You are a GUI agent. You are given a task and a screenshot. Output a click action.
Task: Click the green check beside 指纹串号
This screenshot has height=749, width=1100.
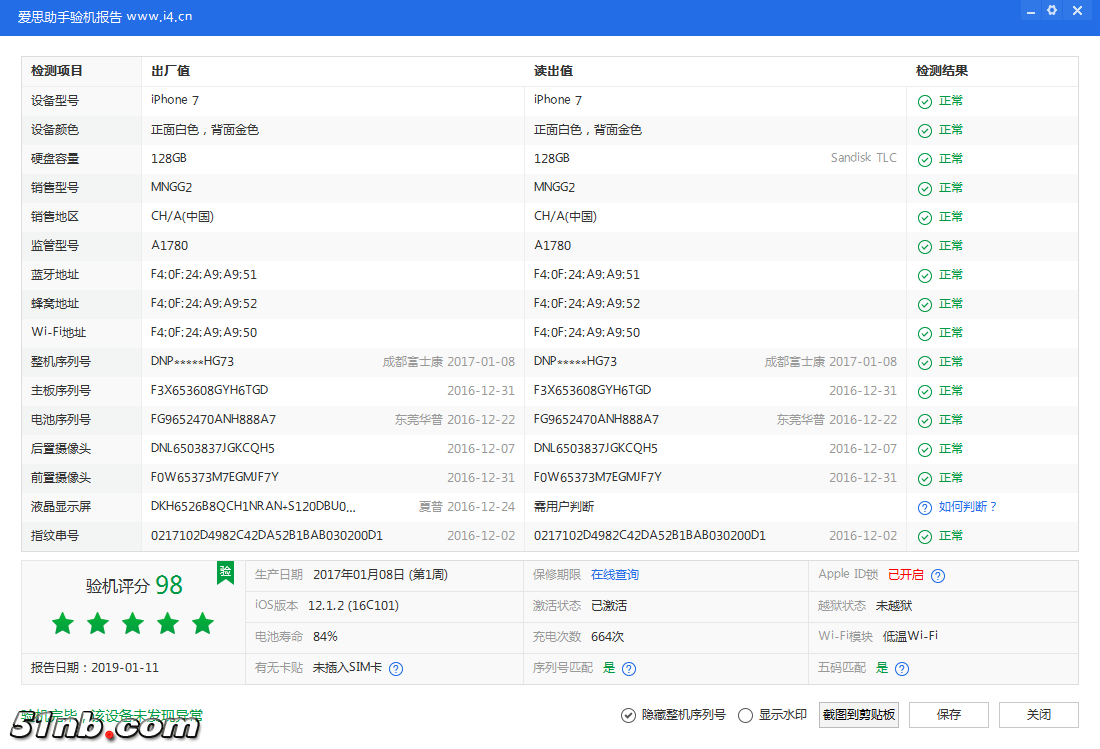pos(923,535)
